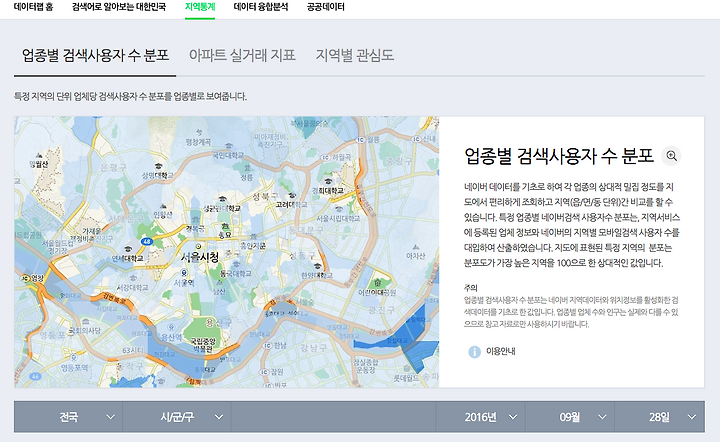
Task: Expand the 전국 region dropdown
Action: tap(68, 417)
